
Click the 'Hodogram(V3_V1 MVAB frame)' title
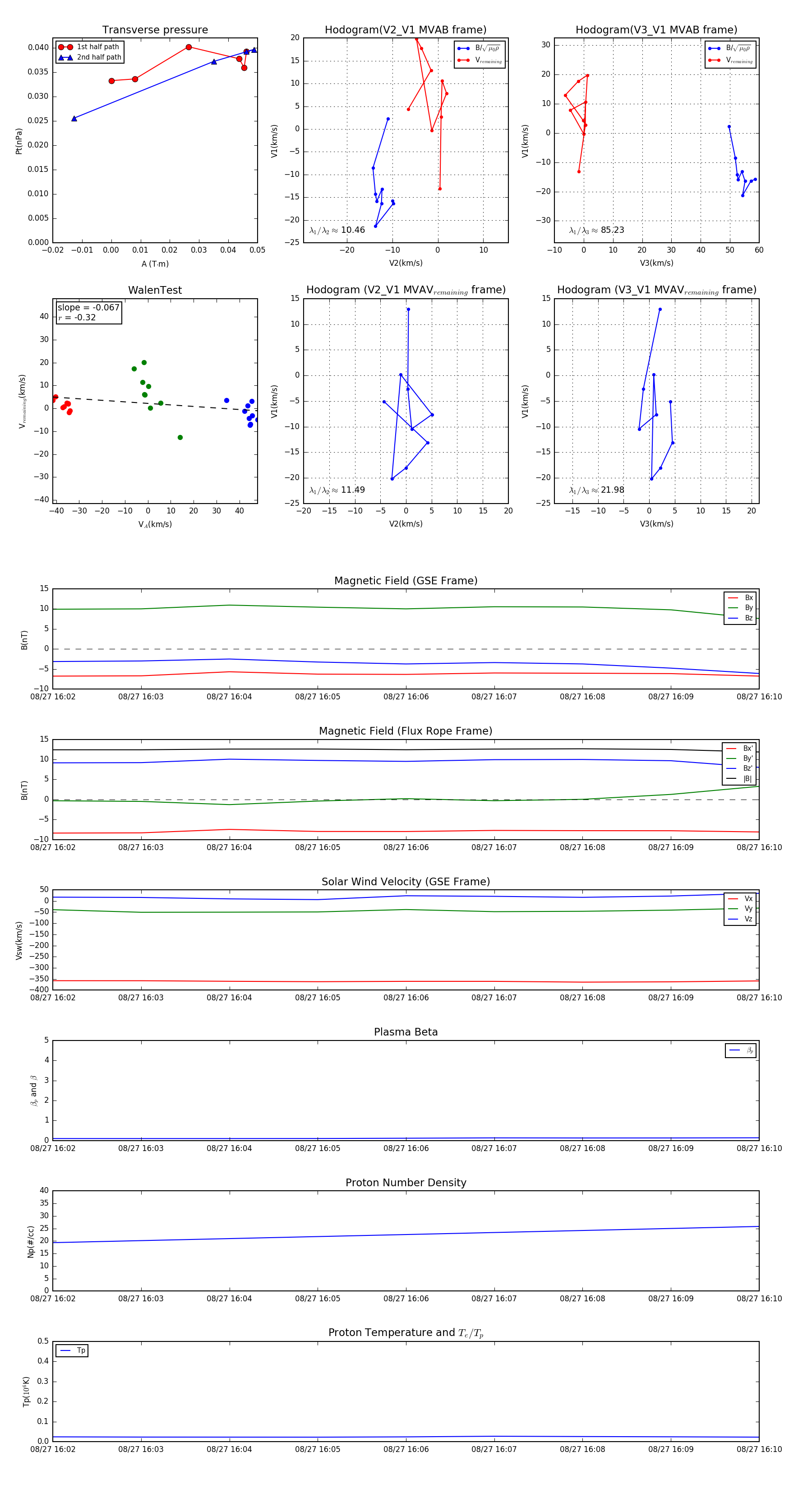pos(656,30)
